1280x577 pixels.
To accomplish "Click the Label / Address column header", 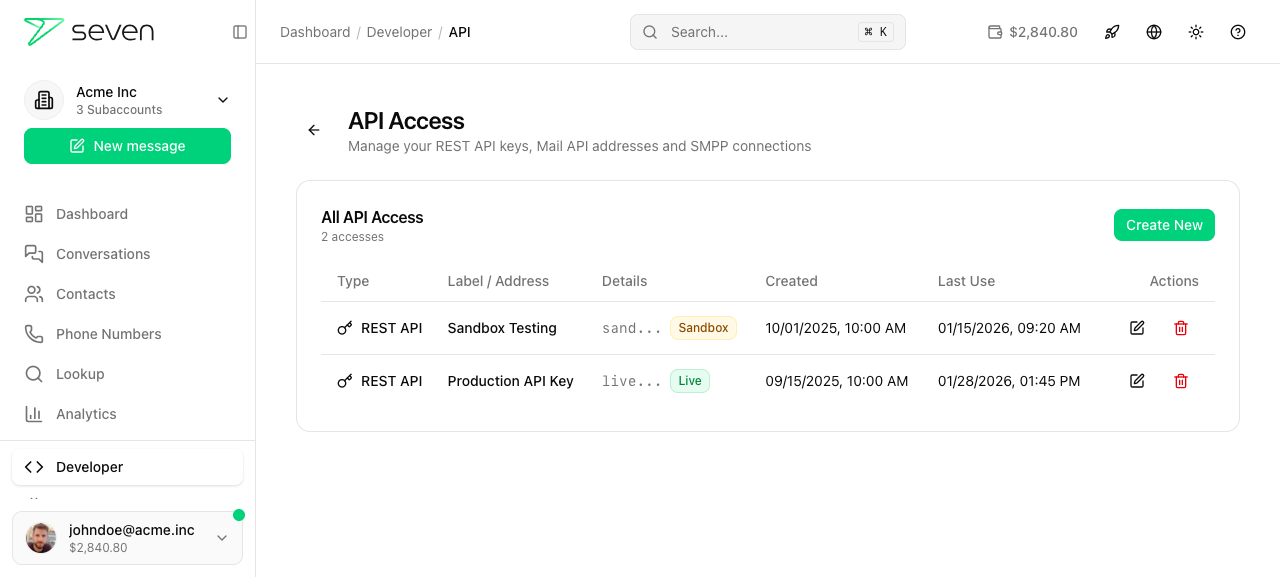I will [x=498, y=281].
